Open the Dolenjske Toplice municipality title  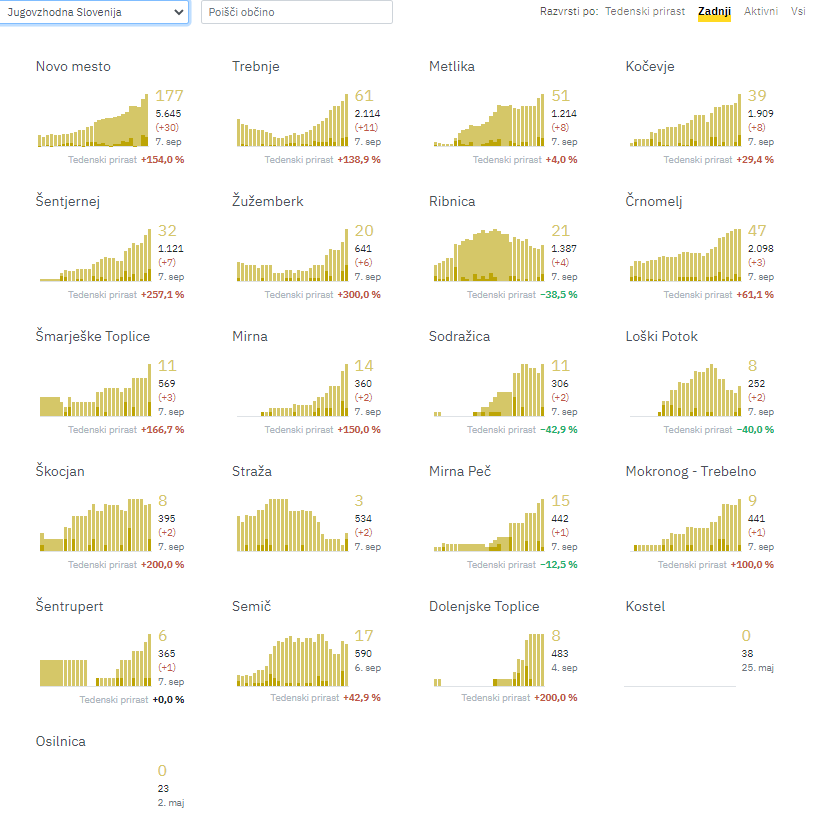tap(484, 606)
